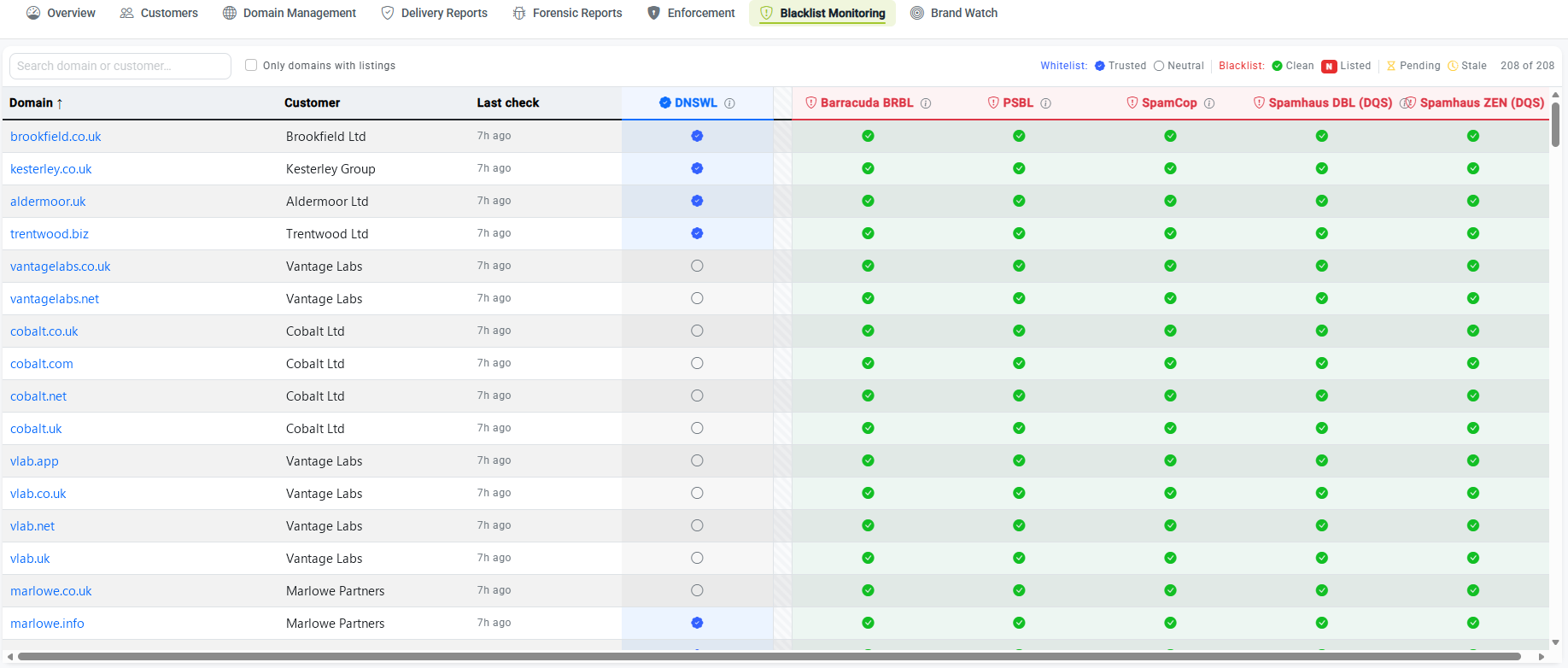
Task: Switch to the Customers tab
Action: point(159,13)
